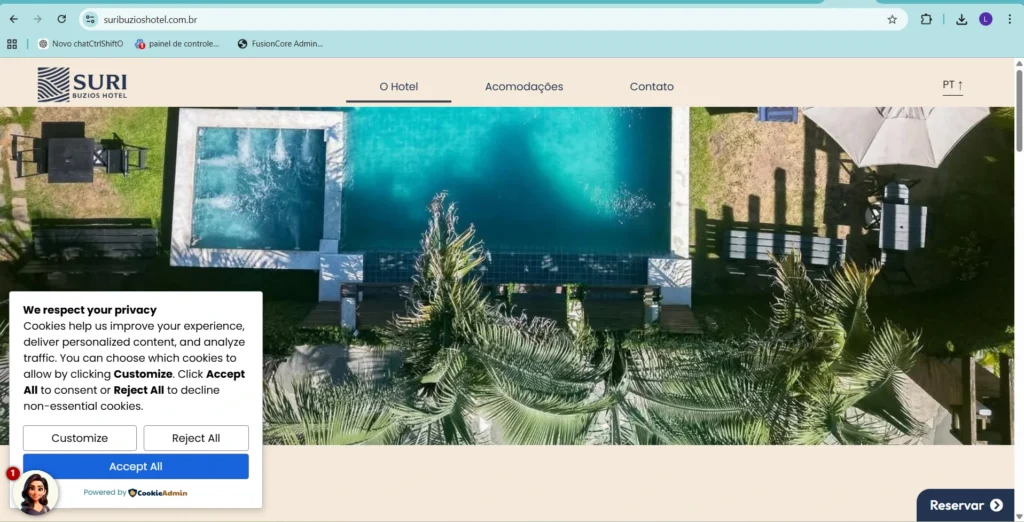
Task: Click the Reservar booking button
Action: click(966, 505)
